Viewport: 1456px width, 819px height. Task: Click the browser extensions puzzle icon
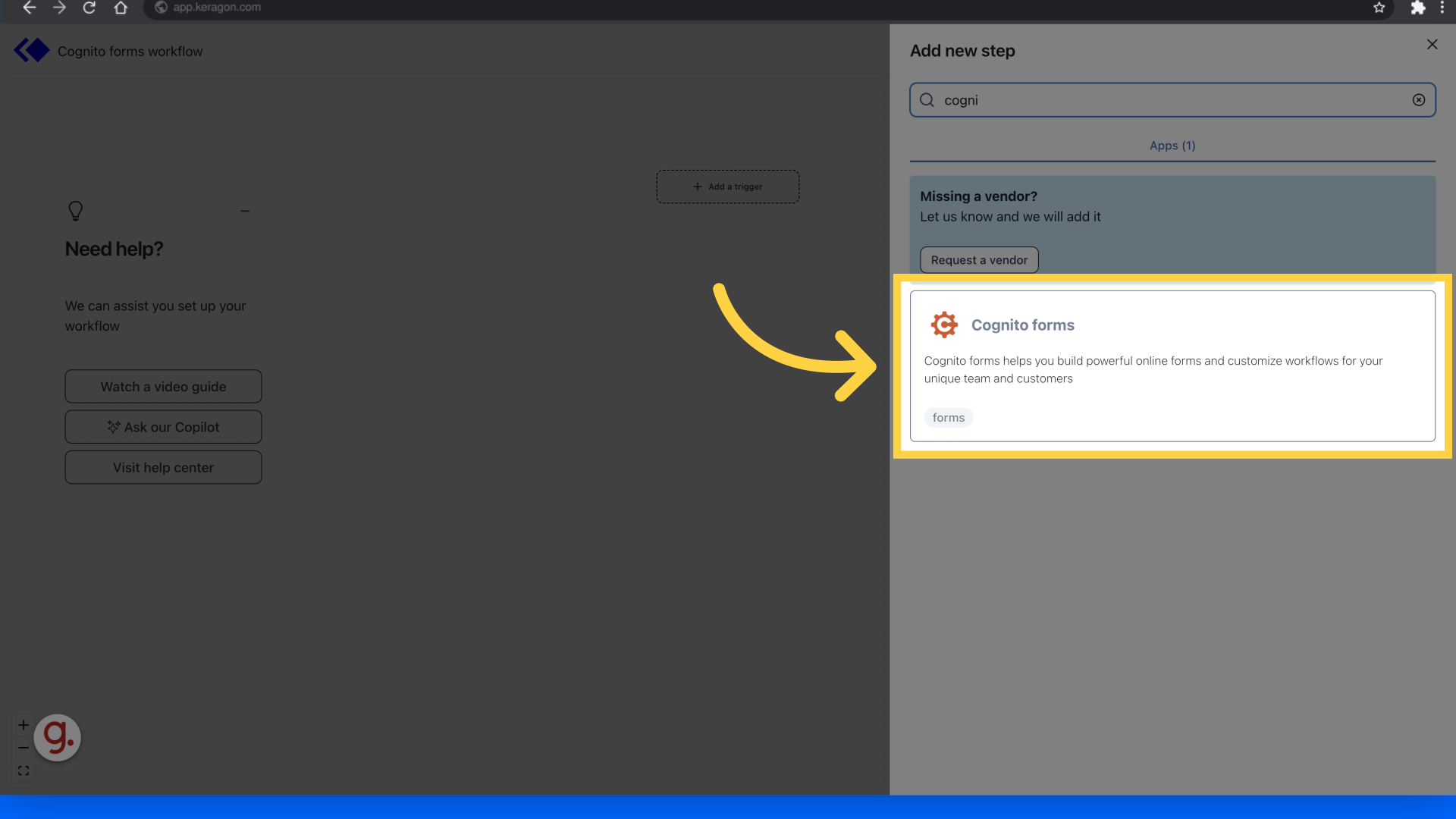(x=1418, y=8)
